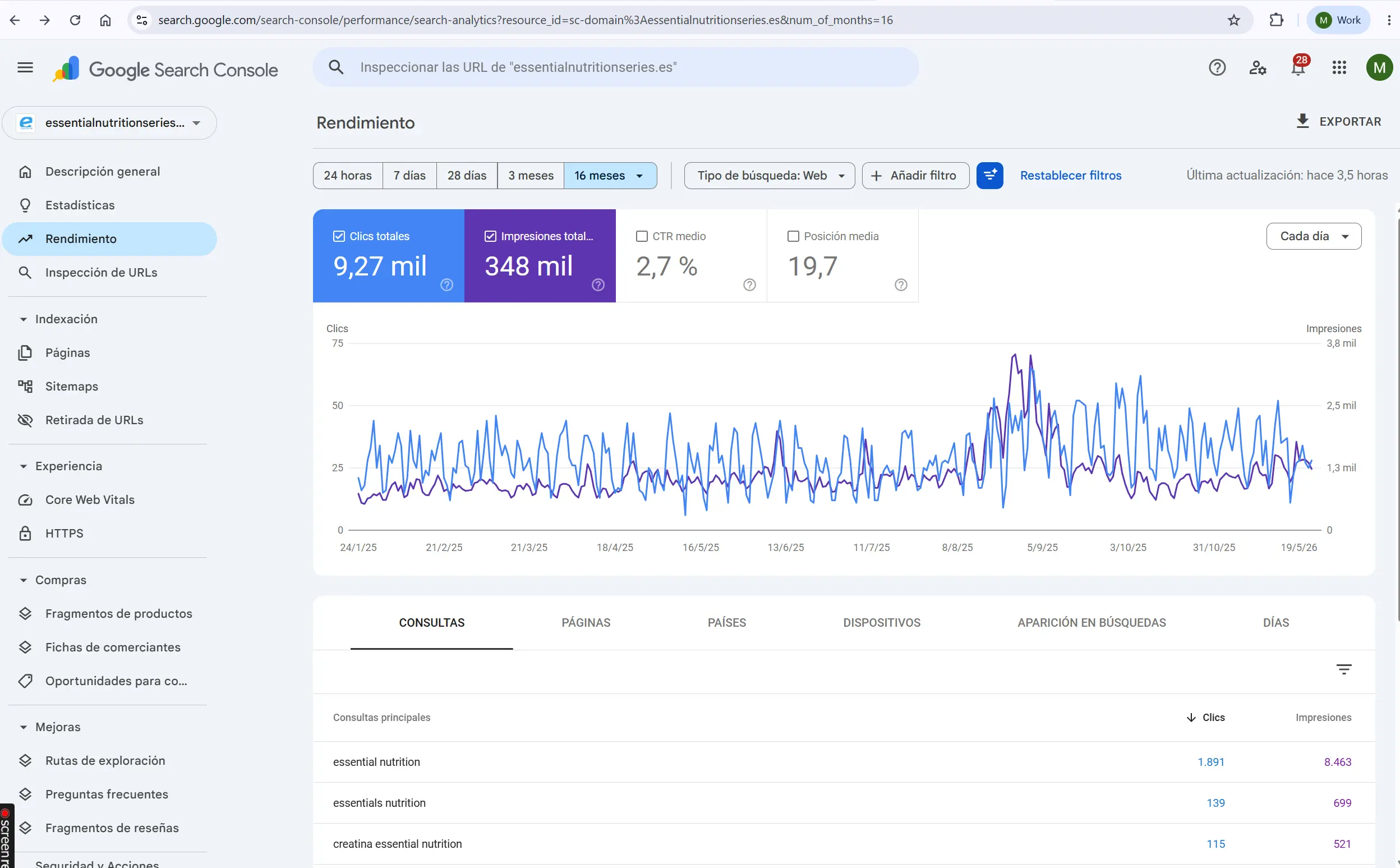Open the Tipo de búsqueda: Web dropdown
Viewport: 1400px width, 868px height.
pos(770,176)
